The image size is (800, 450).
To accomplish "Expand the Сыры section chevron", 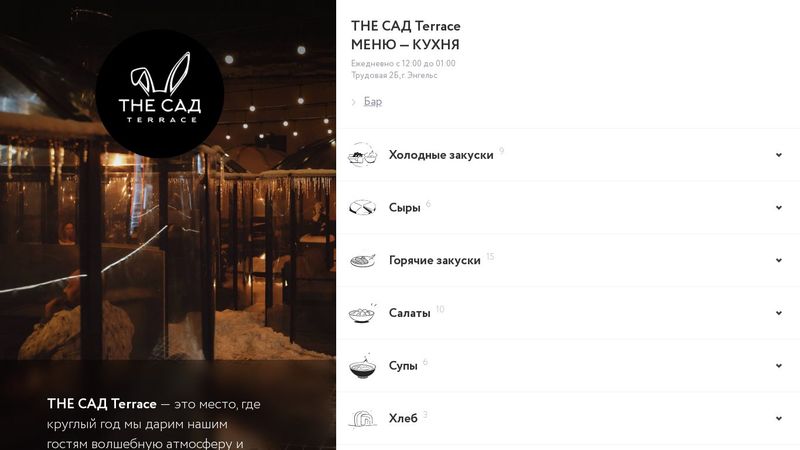I will (x=779, y=207).
